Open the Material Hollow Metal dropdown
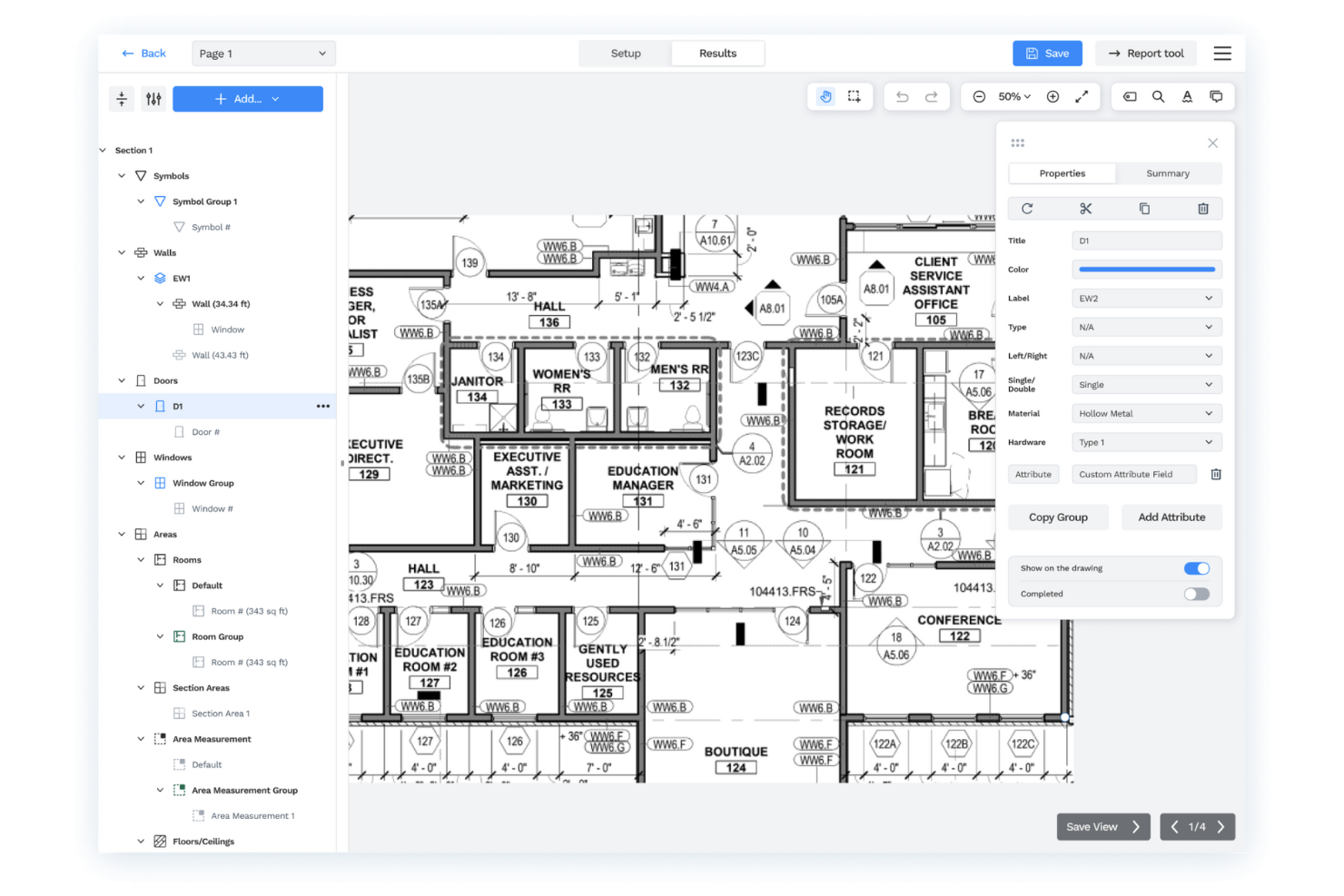This screenshot has height=896, width=1344. coord(1147,414)
